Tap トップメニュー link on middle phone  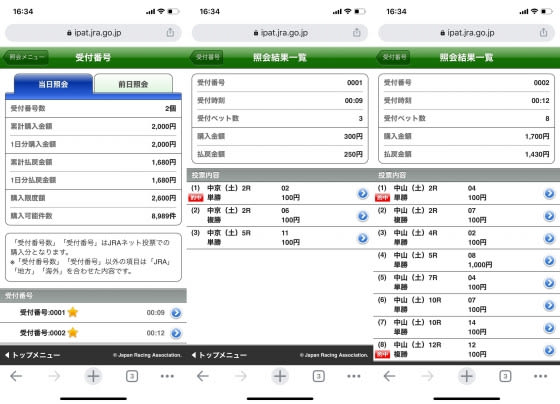point(219,355)
